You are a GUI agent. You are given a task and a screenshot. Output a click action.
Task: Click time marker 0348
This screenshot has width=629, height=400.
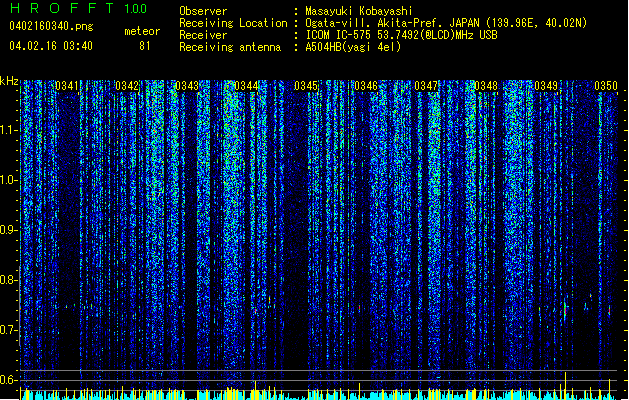tap(486, 86)
